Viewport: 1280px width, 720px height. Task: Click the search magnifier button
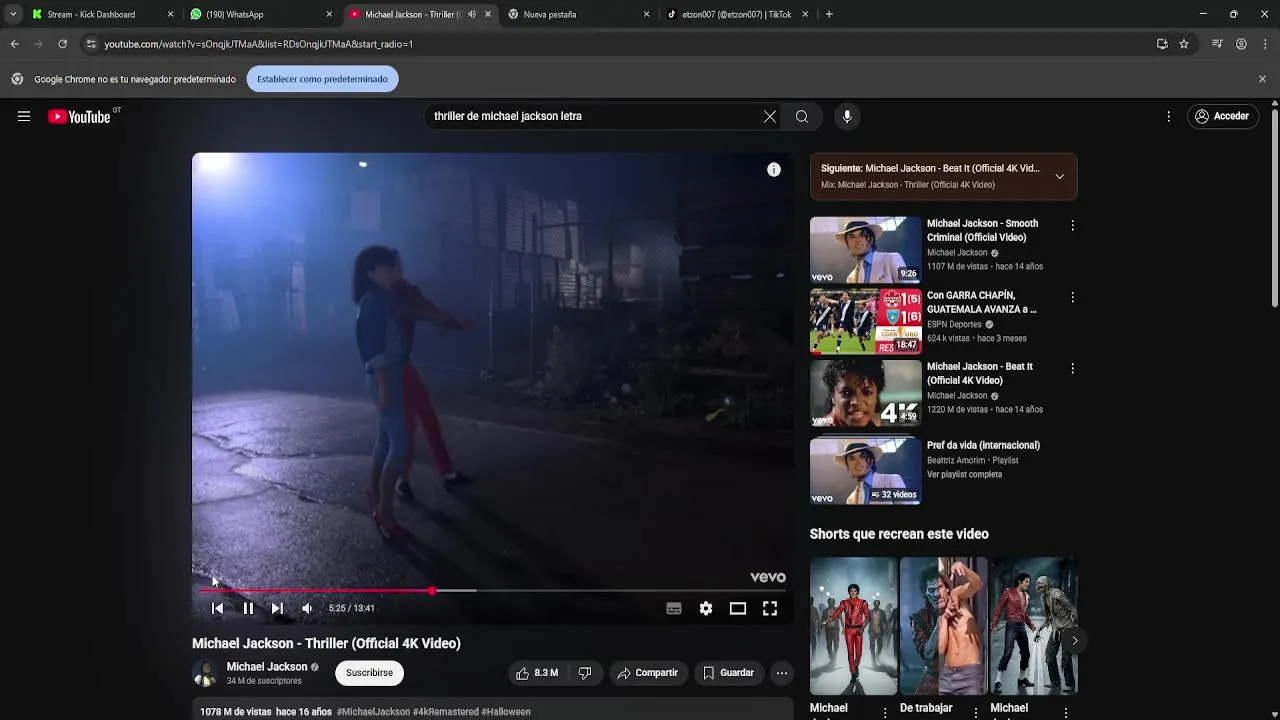tap(802, 116)
